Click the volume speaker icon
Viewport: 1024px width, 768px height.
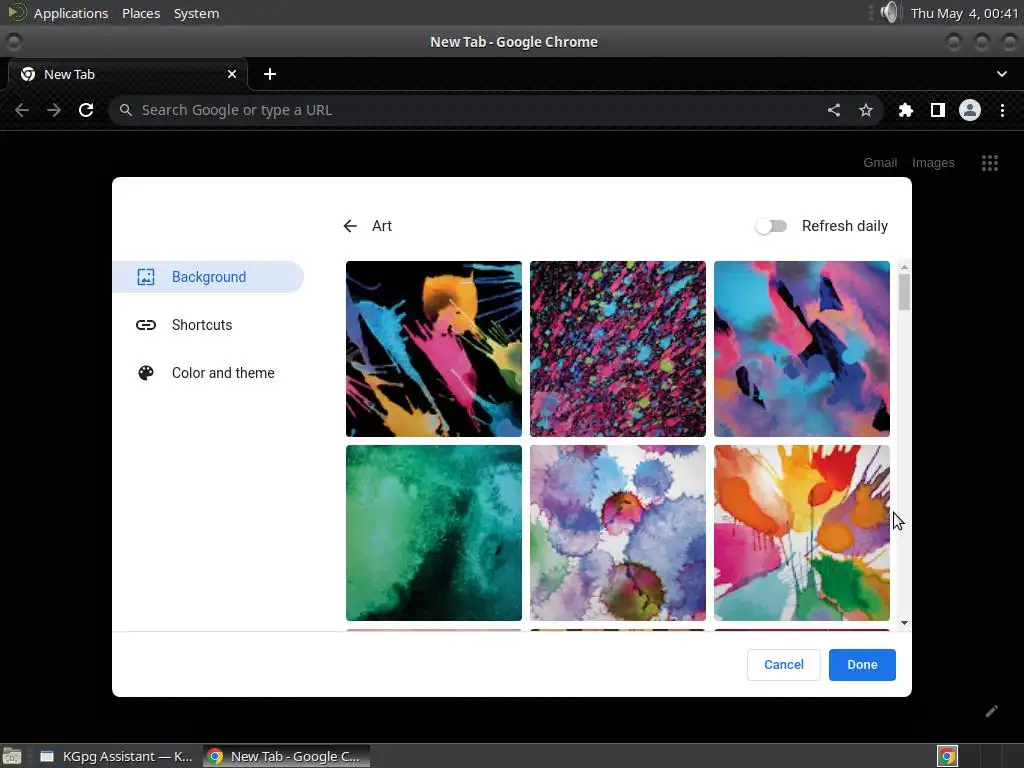[888, 12]
